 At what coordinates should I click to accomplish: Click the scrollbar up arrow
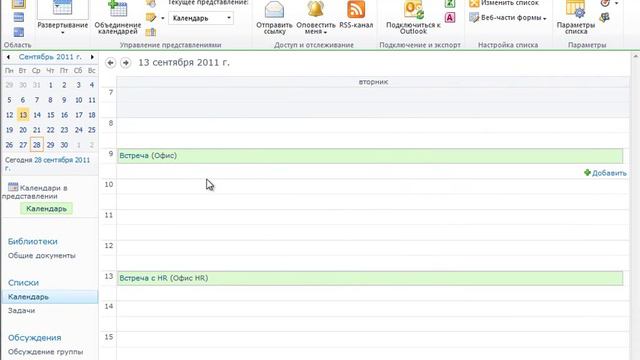(x=636, y=56)
